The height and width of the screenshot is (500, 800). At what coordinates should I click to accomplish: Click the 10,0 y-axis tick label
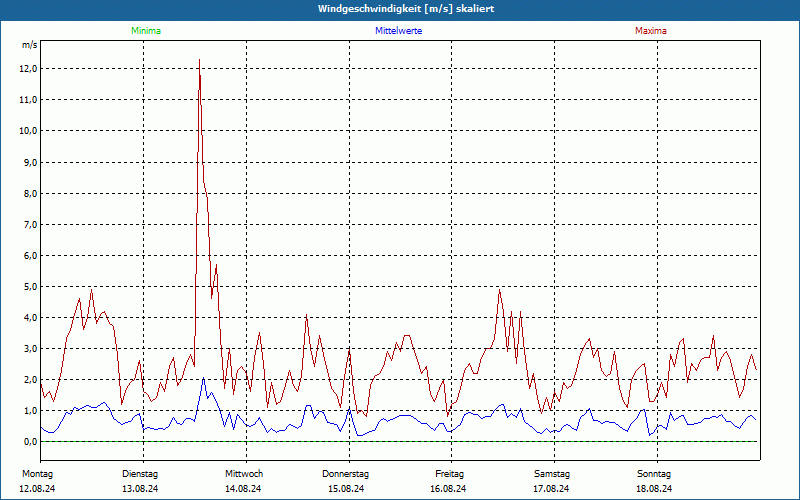pyautogui.click(x=28, y=131)
